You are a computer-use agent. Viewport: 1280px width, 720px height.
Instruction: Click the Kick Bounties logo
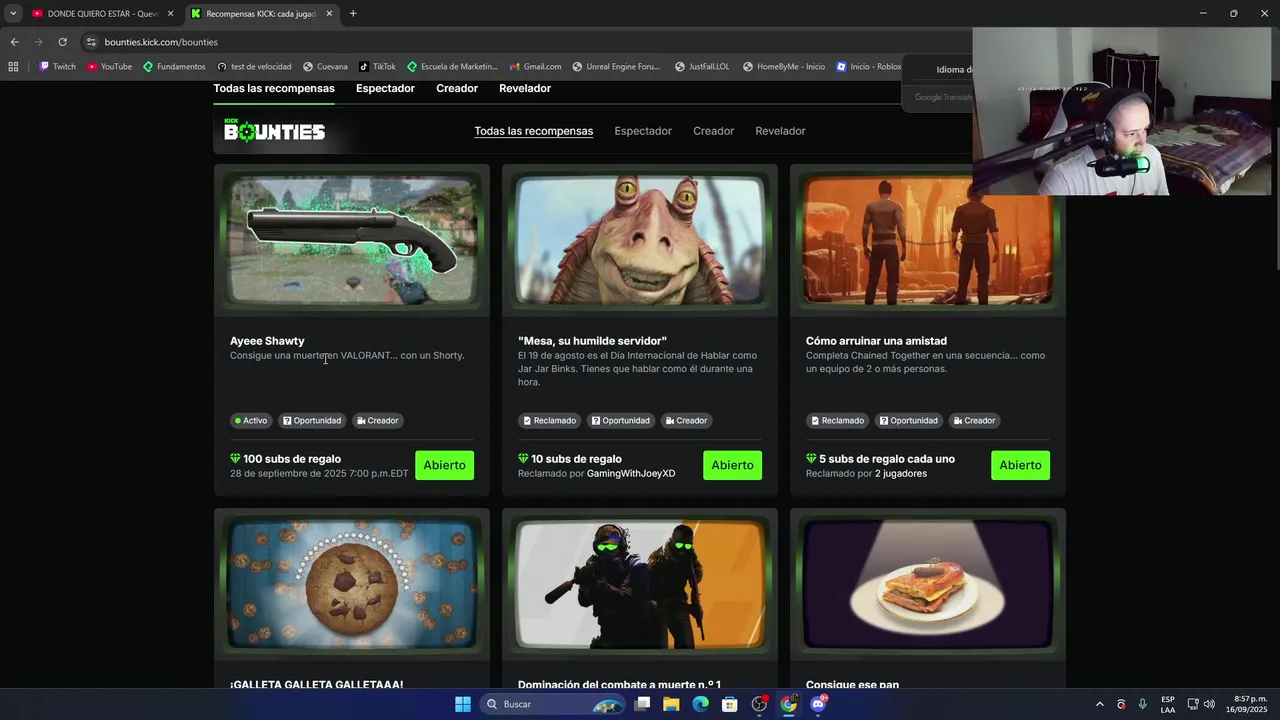pyautogui.click(x=274, y=131)
